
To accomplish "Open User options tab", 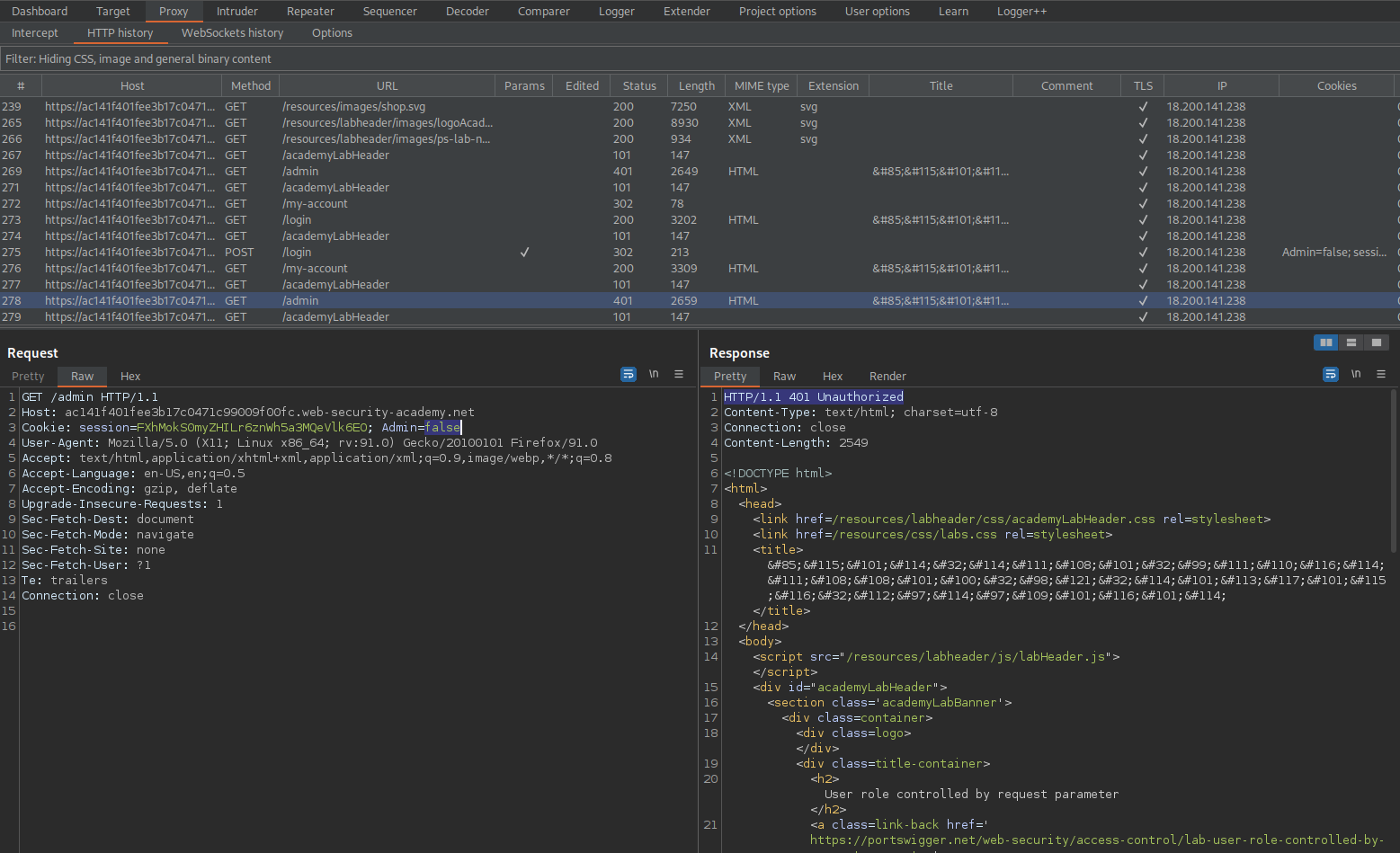I will (878, 11).
